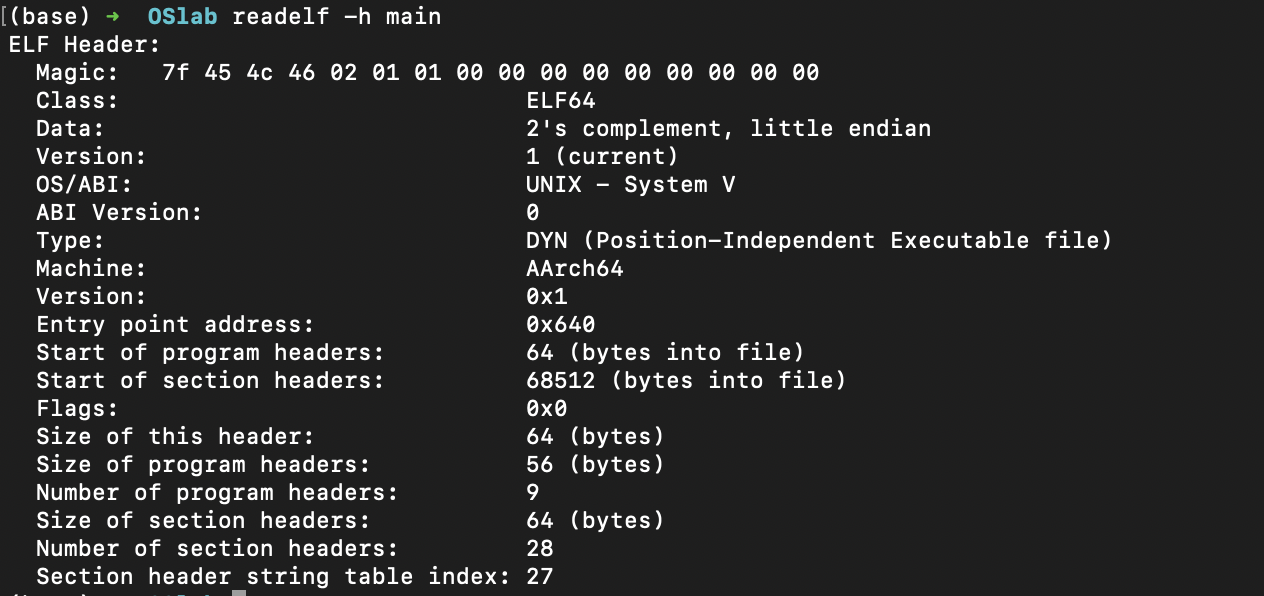Click the string table index value 27
The image size is (1264, 596).
[x=540, y=577]
